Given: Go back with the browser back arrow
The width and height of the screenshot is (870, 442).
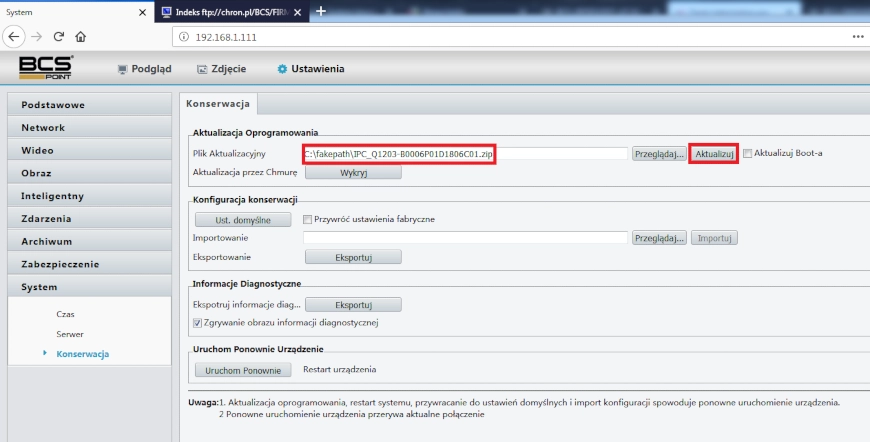Looking at the screenshot, I should [14, 37].
